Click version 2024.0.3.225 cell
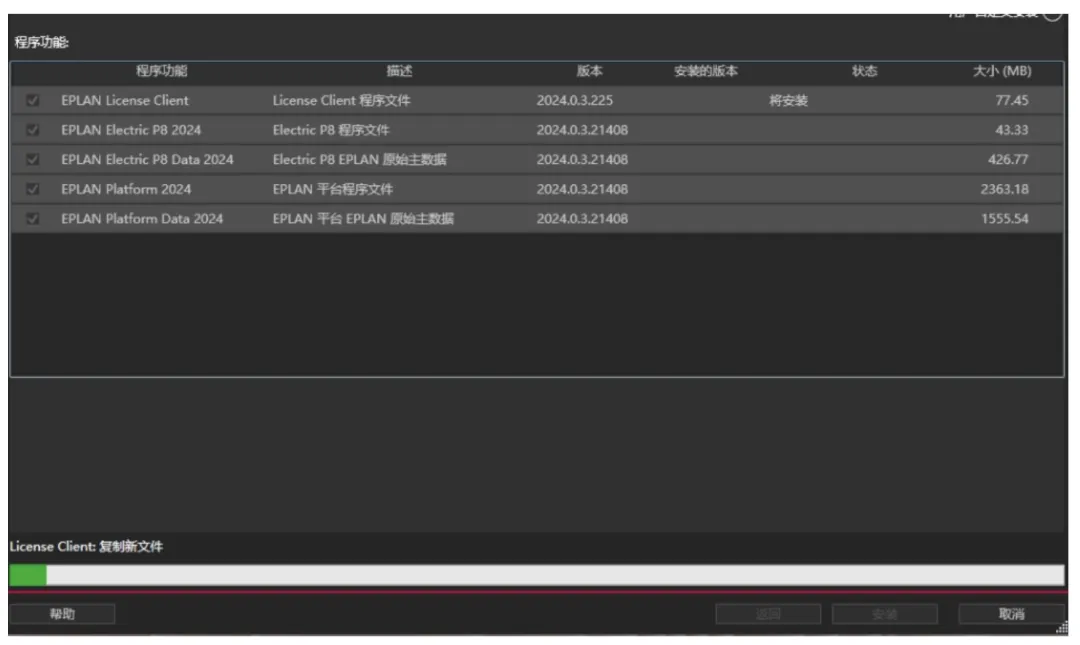The image size is (1080, 645). [574, 101]
